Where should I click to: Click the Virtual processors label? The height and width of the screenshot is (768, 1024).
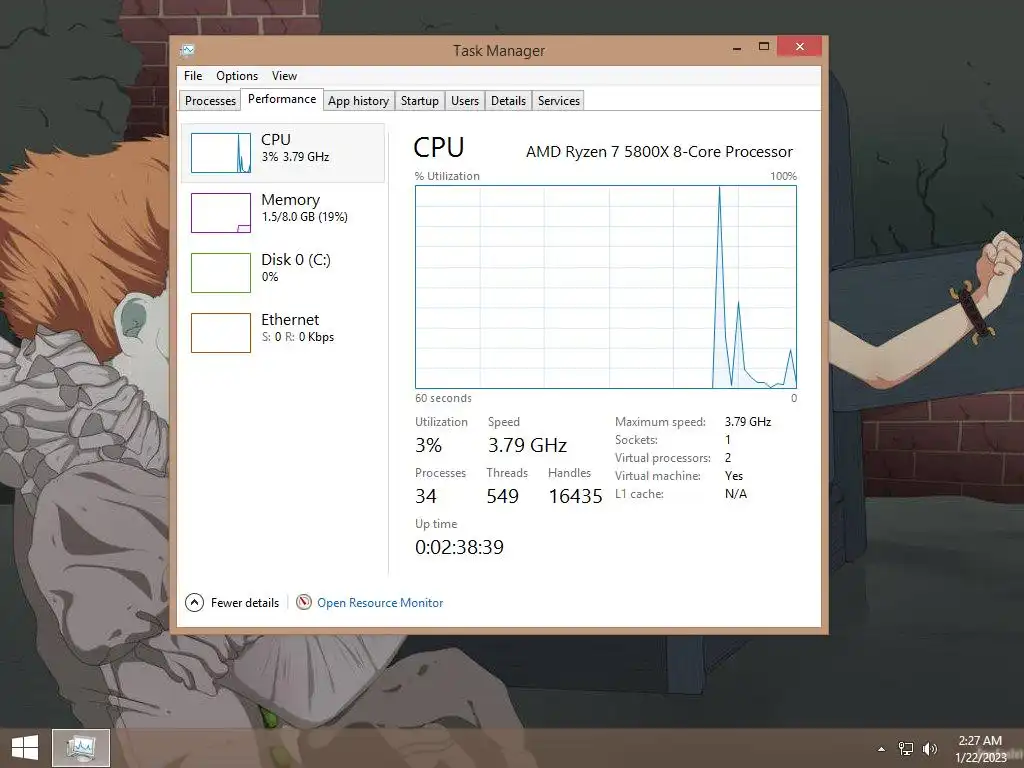pyautogui.click(x=663, y=458)
